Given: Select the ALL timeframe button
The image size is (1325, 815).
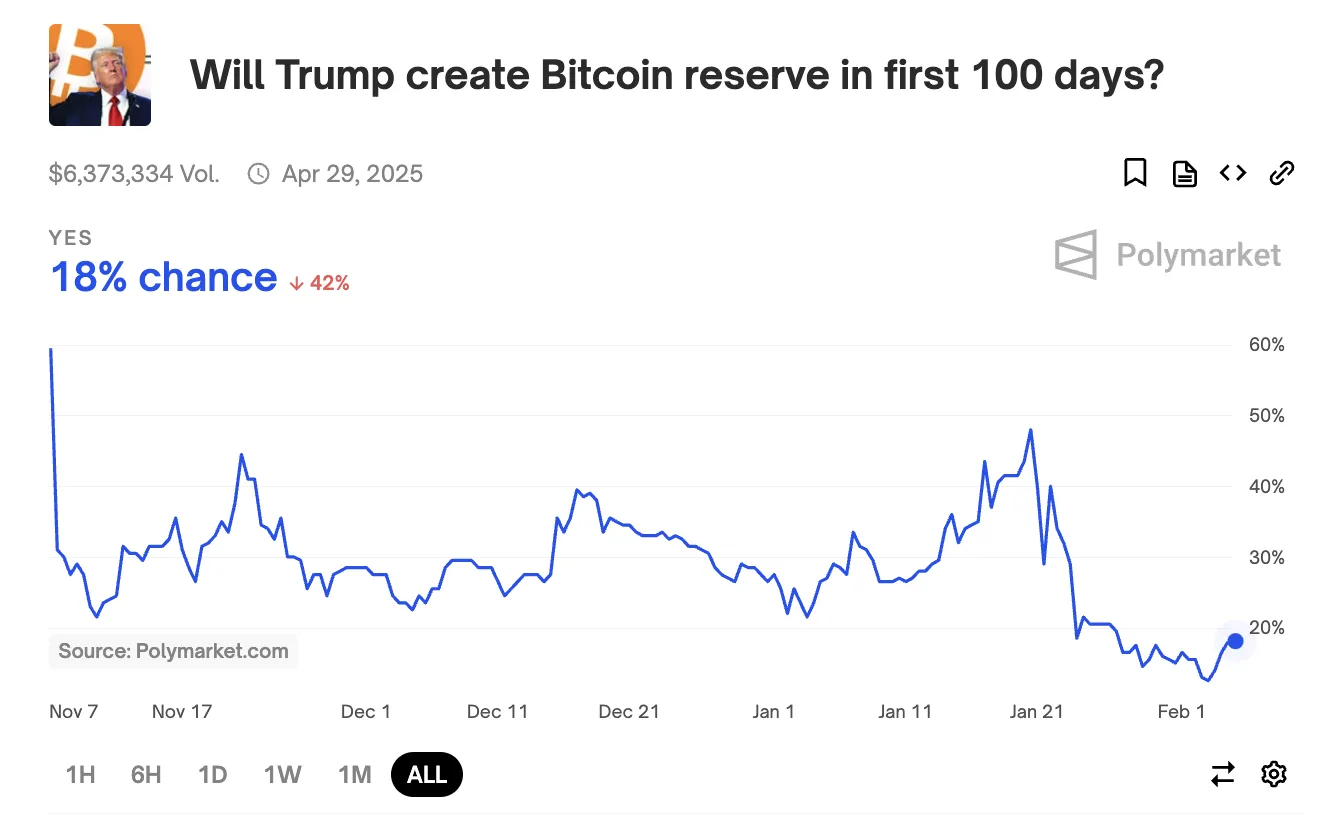Looking at the screenshot, I should (x=426, y=774).
